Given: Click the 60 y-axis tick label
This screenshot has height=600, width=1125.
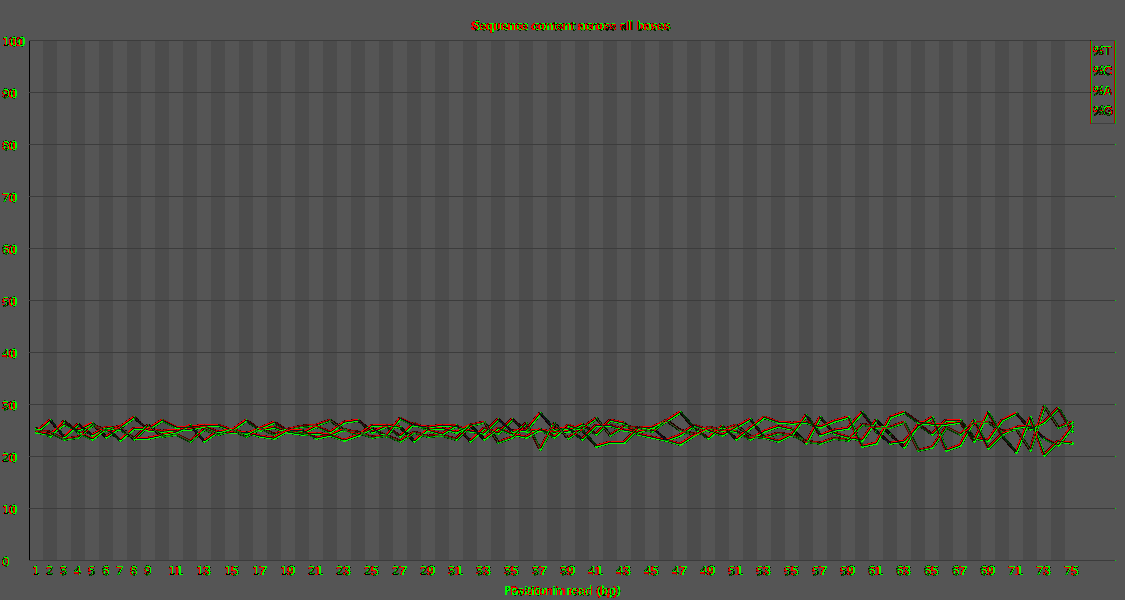Looking at the screenshot, I should (x=9, y=249).
